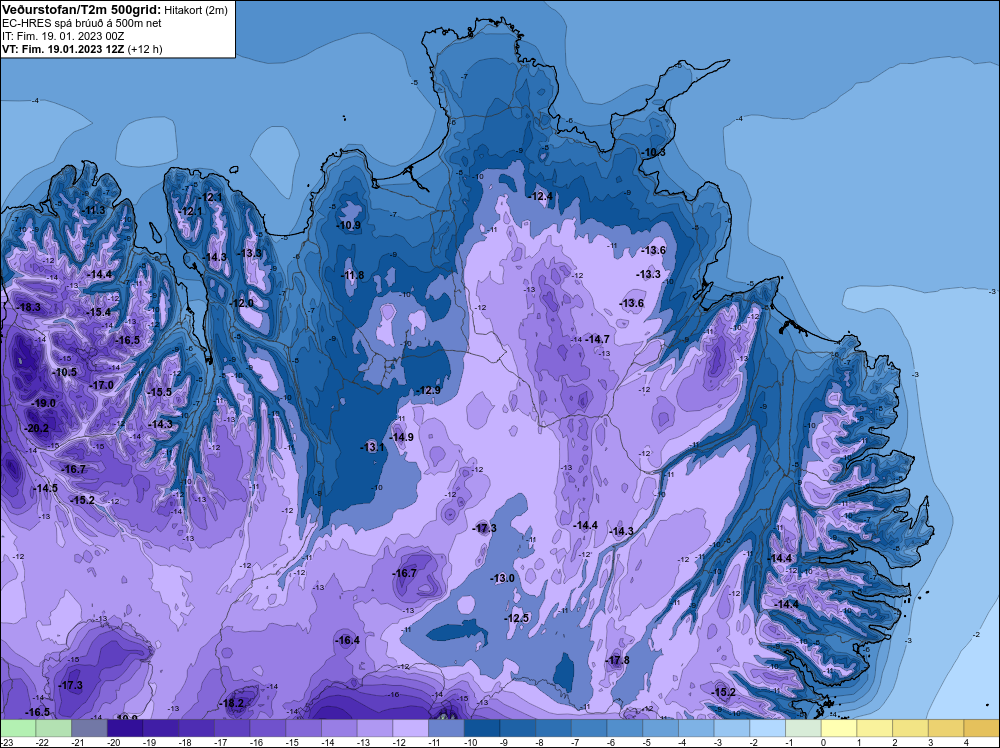This screenshot has height=748, width=1000.
Task: Click the -20.2 temperature value on the map
Action: [36, 428]
